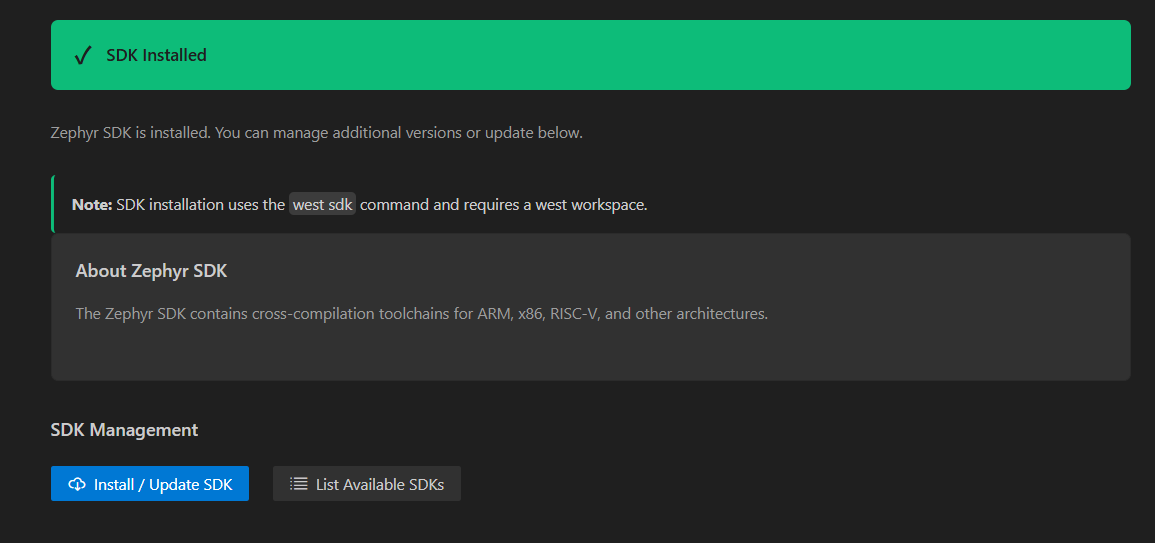Image resolution: width=1155 pixels, height=543 pixels.
Task: Click the 'SDK Management' section heading
Action: coord(124,430)
